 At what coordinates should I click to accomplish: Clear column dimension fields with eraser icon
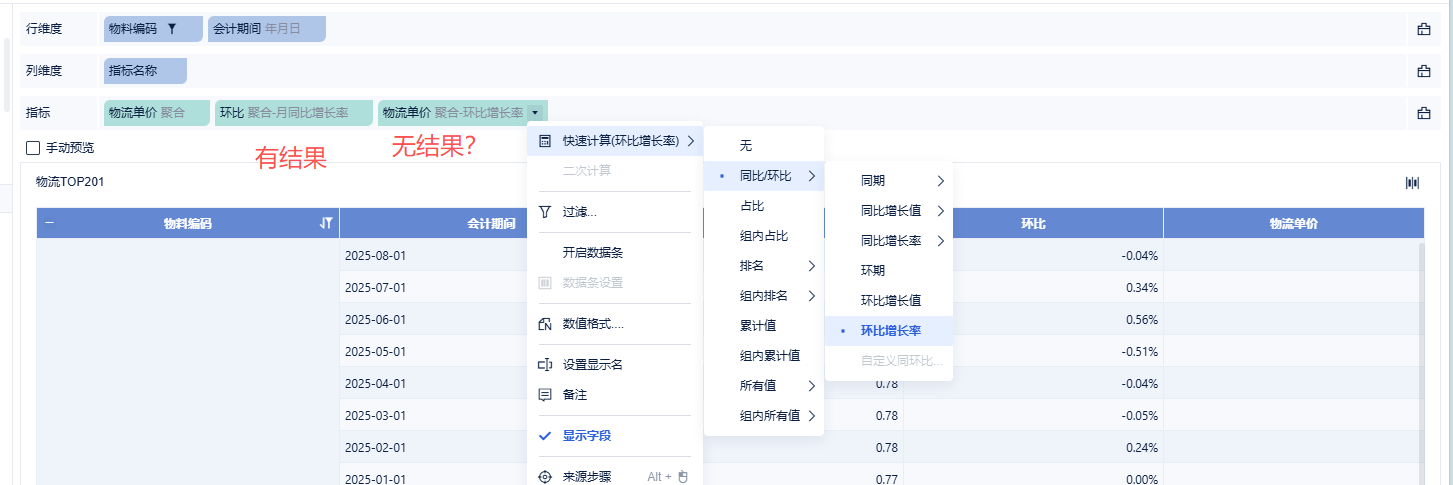tap(1423, 71)
